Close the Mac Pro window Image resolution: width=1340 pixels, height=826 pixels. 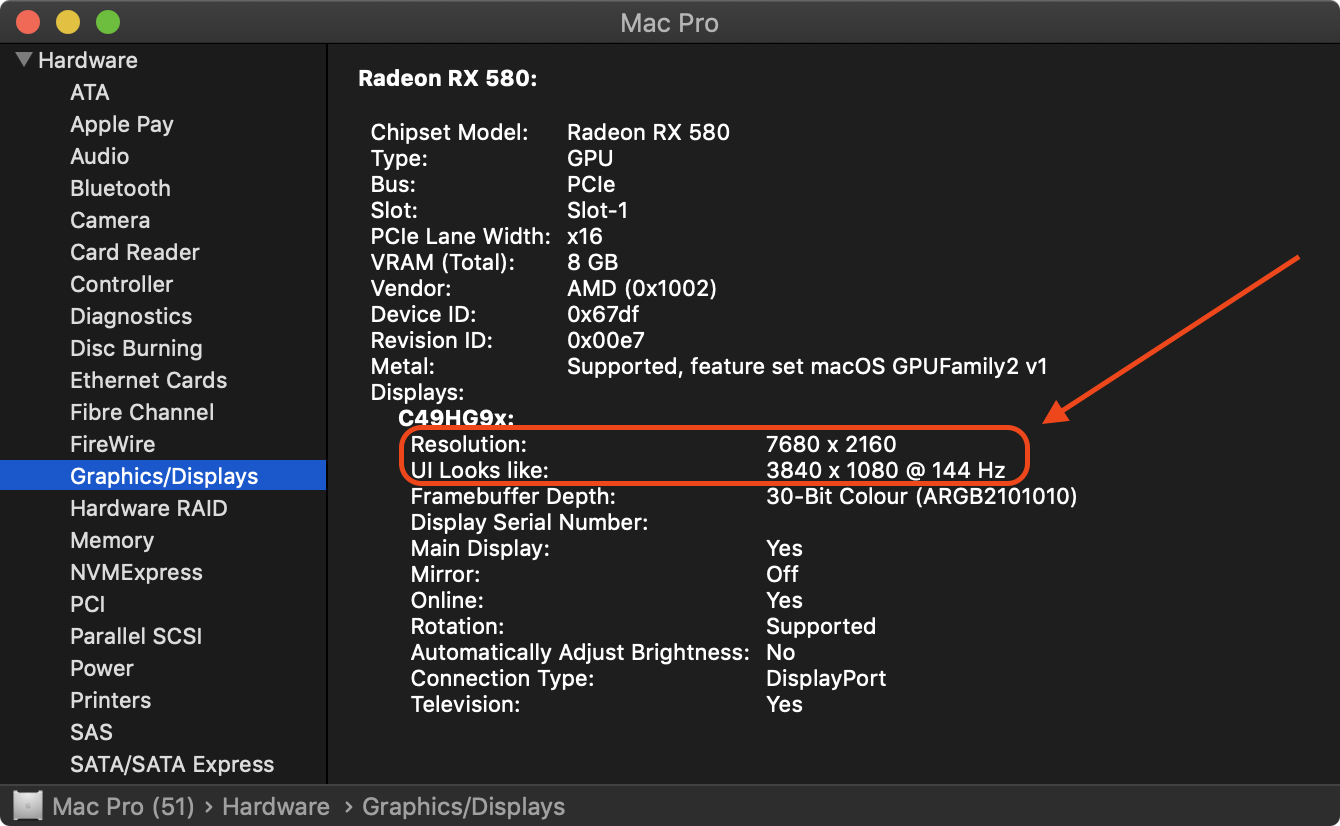pyautogui.click(x=27, y=22)
